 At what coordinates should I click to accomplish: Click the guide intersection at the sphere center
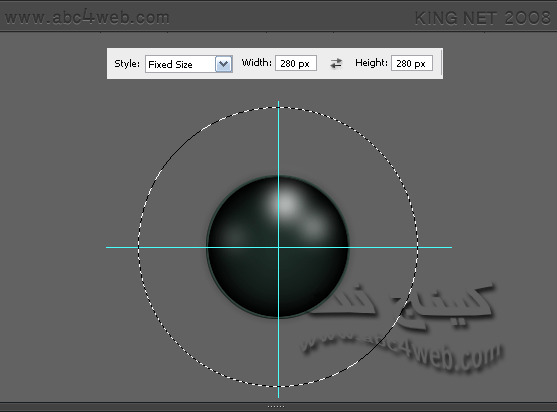278,247
